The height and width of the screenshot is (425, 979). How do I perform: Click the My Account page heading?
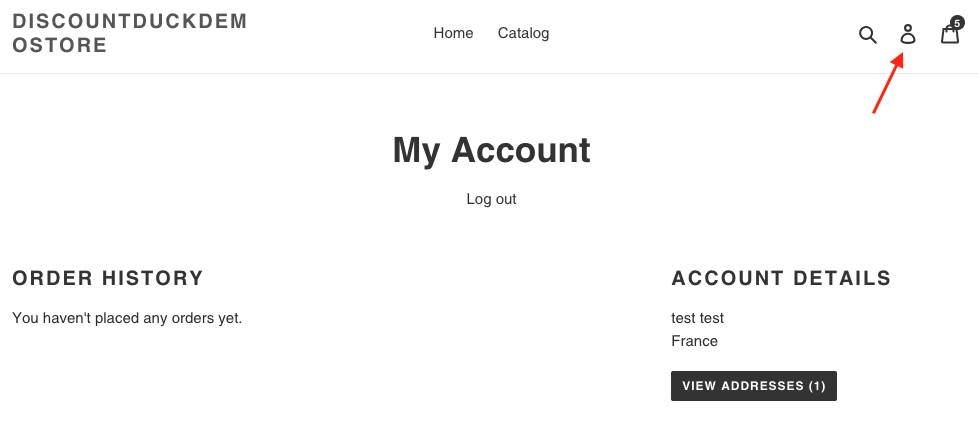tap(491, 150)
